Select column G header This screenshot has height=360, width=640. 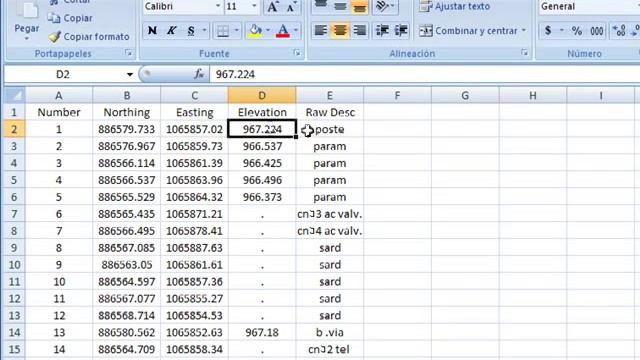pyautogui.click(x=465, y=96)
